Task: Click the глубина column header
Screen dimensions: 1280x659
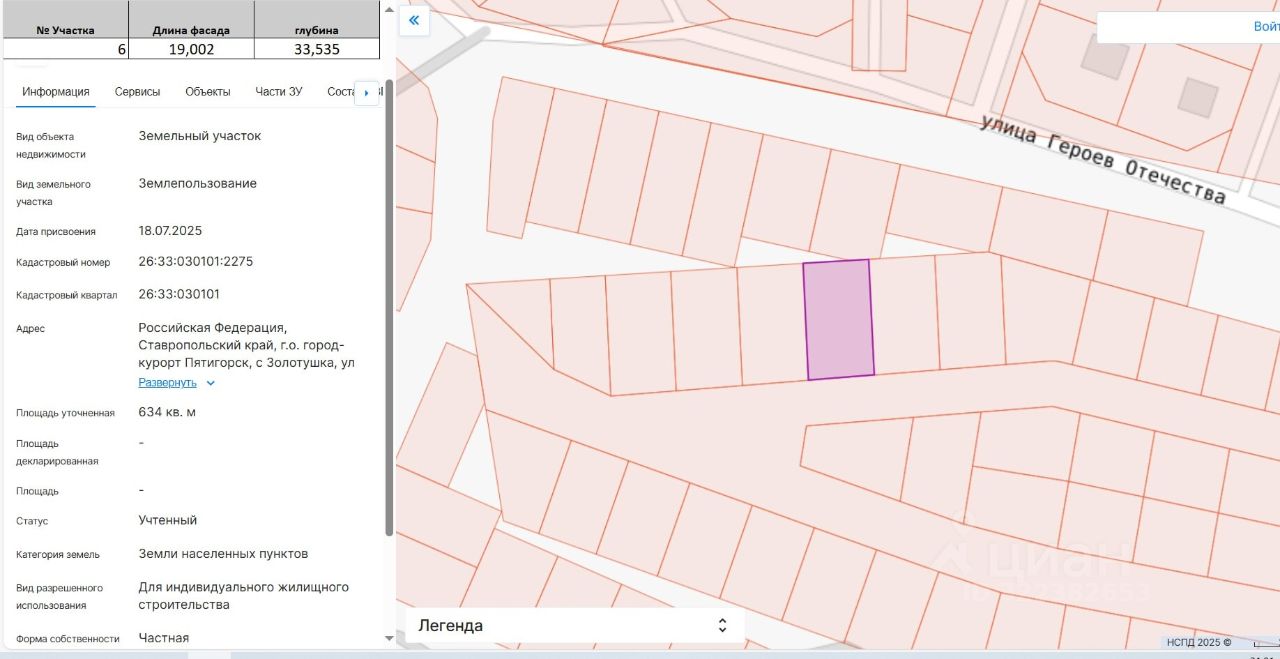Action: tap(316, 30)
